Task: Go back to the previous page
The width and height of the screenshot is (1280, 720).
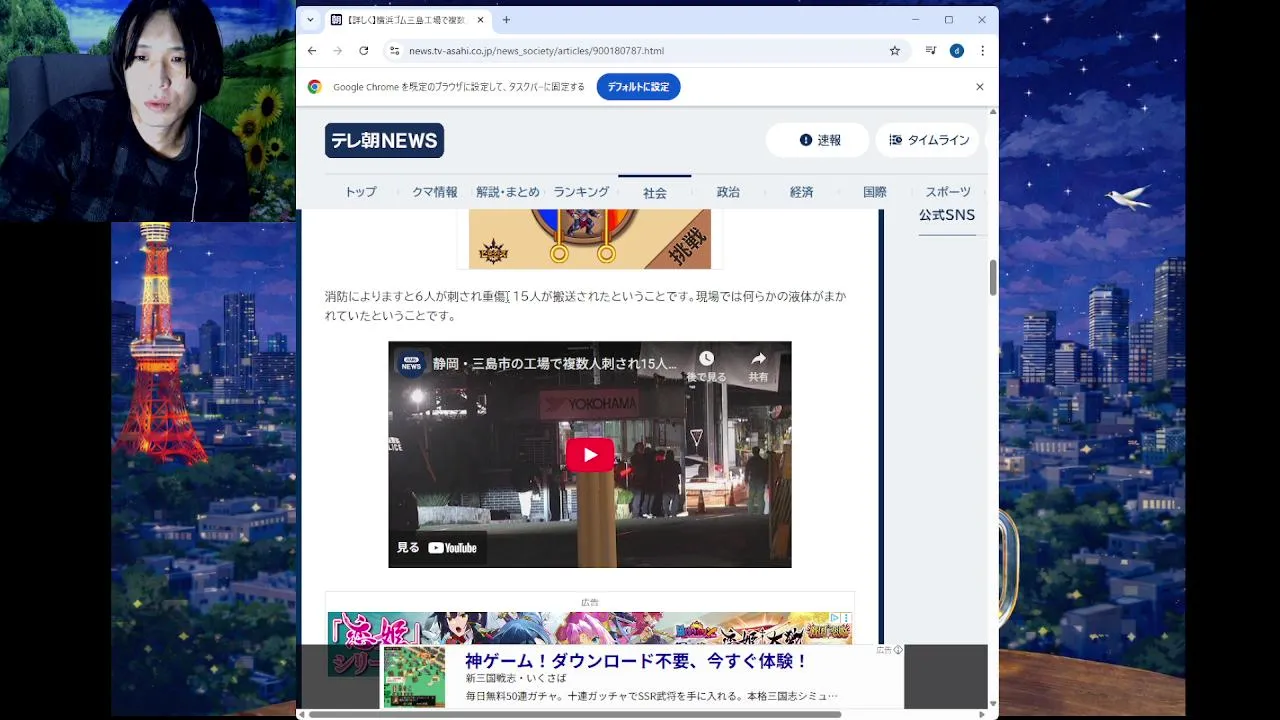Action: click(312, 50)
